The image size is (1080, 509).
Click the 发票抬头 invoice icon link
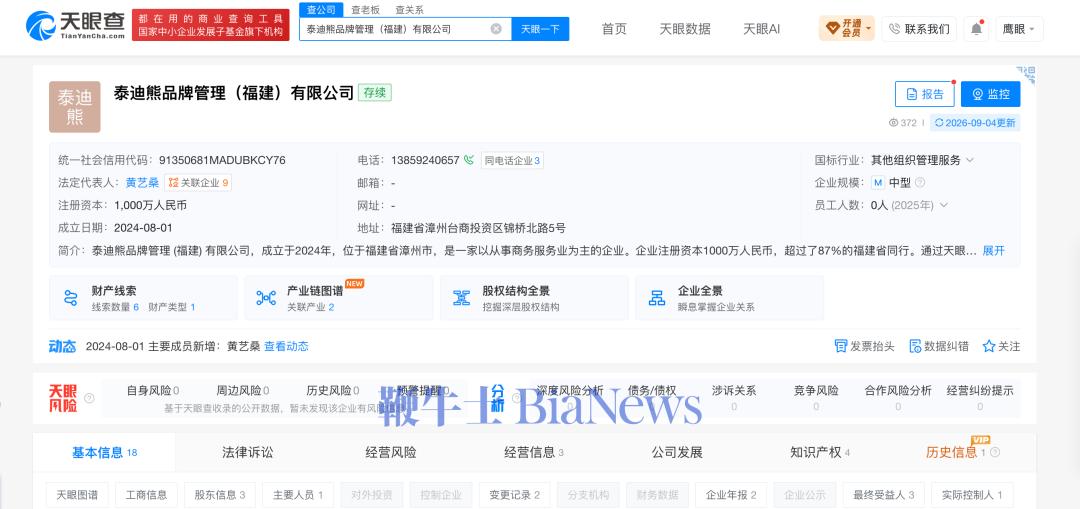tap(864, 346)
